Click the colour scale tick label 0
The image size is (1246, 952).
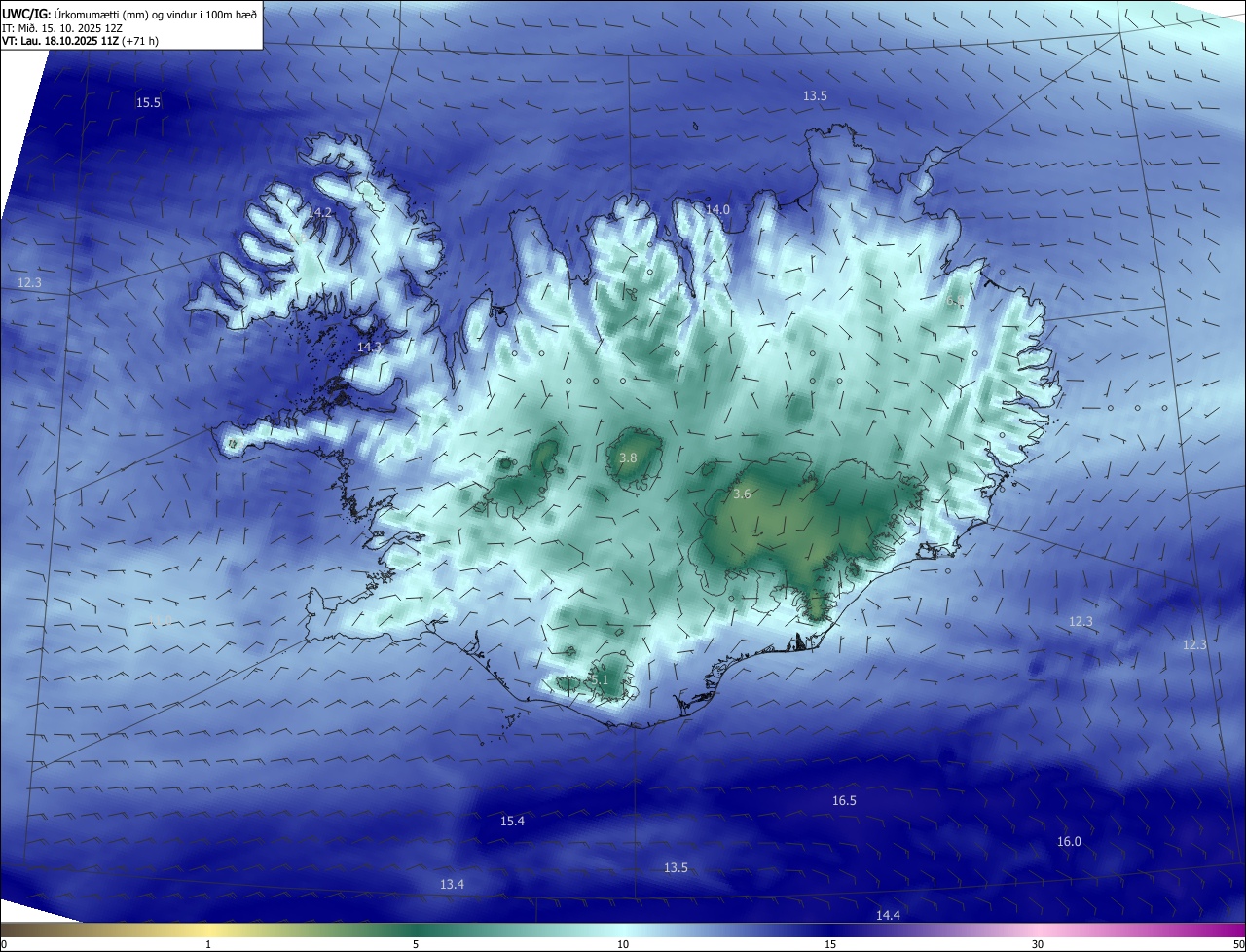pos(4,944)
